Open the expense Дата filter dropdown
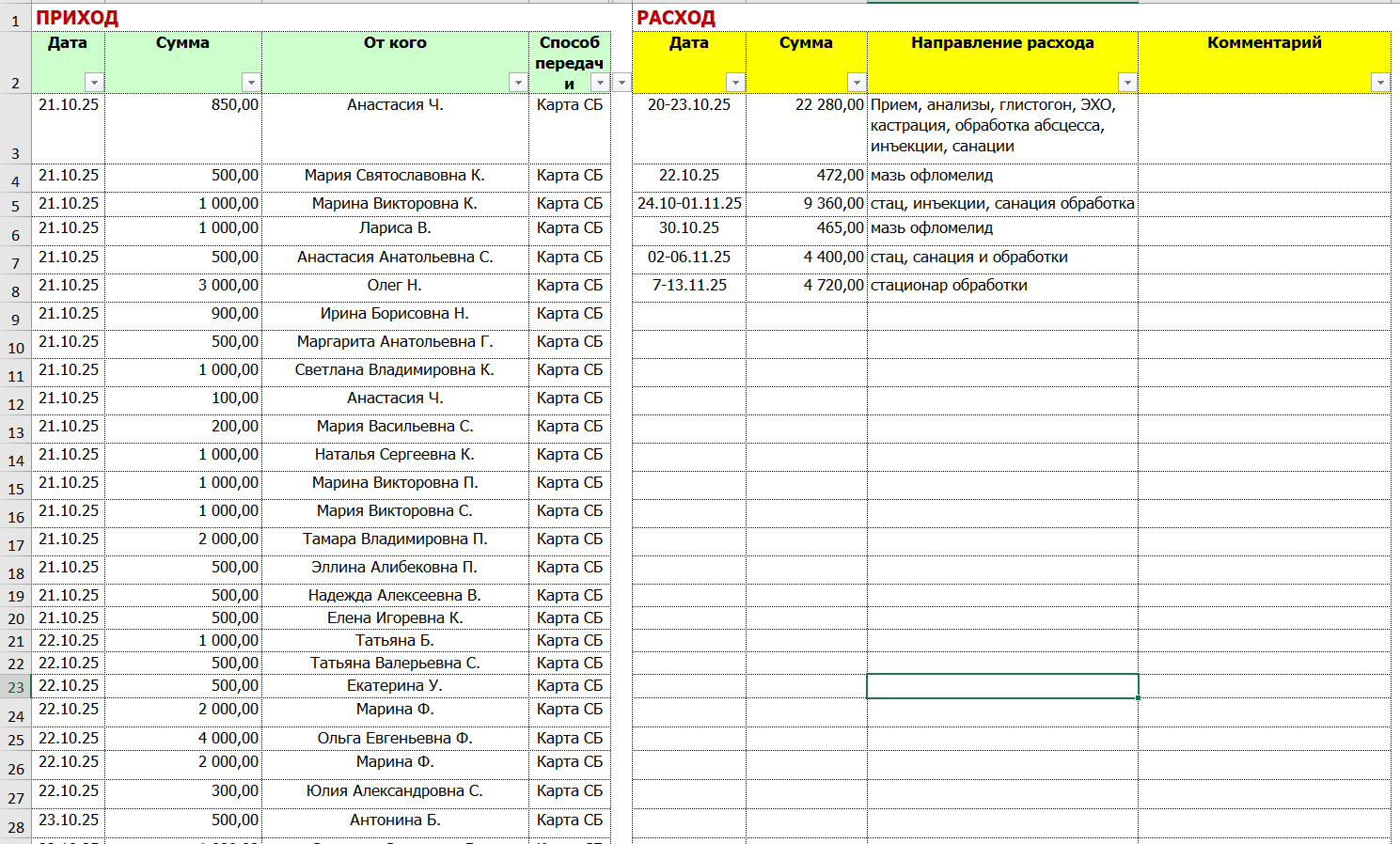This screenshot has width=1400, height=844. 736,83
